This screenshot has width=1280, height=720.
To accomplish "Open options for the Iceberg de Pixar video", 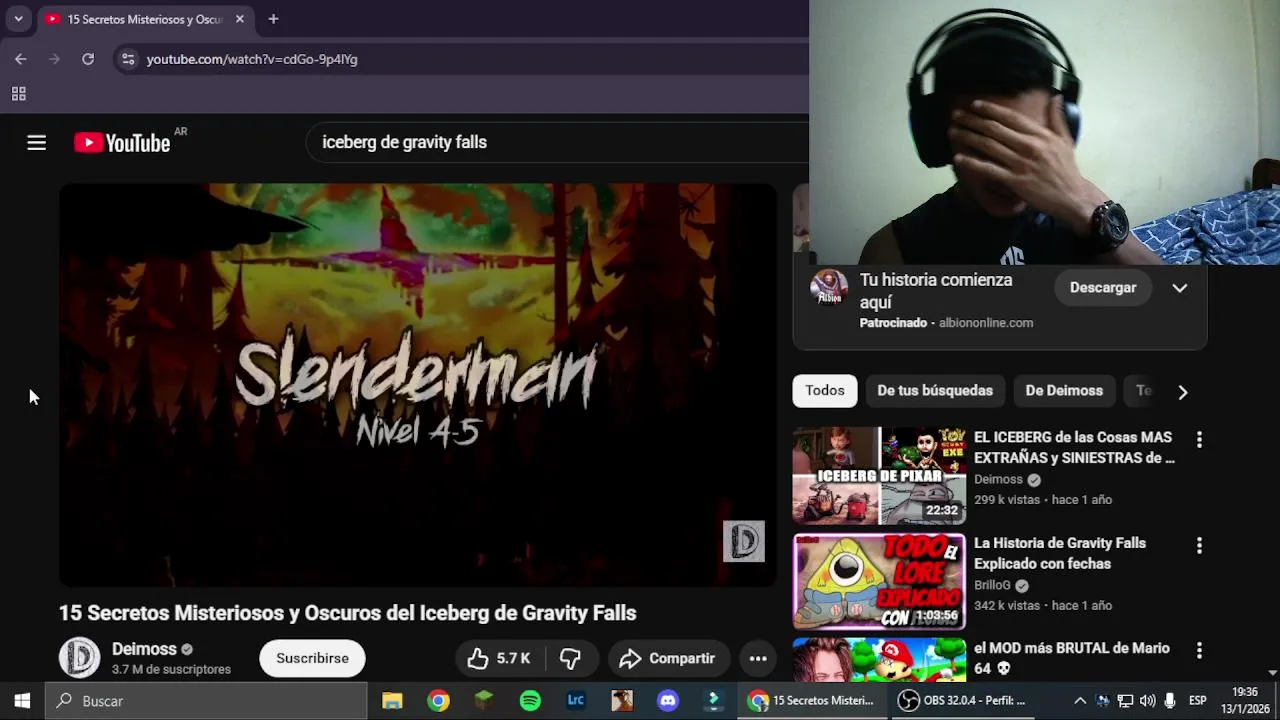I will point(1199,439).
